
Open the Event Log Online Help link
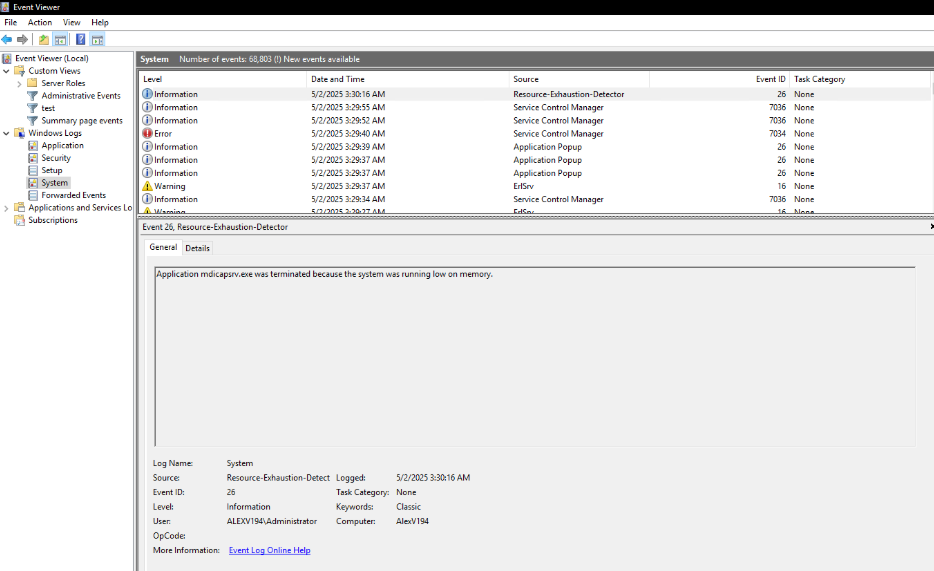(269, 550)
